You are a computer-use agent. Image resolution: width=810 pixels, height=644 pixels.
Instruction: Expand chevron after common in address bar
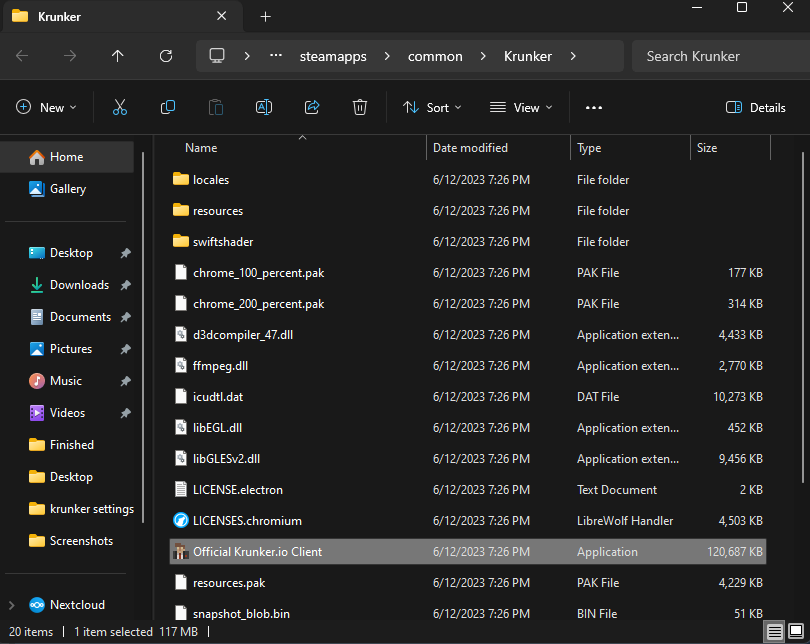pos(483,56)
